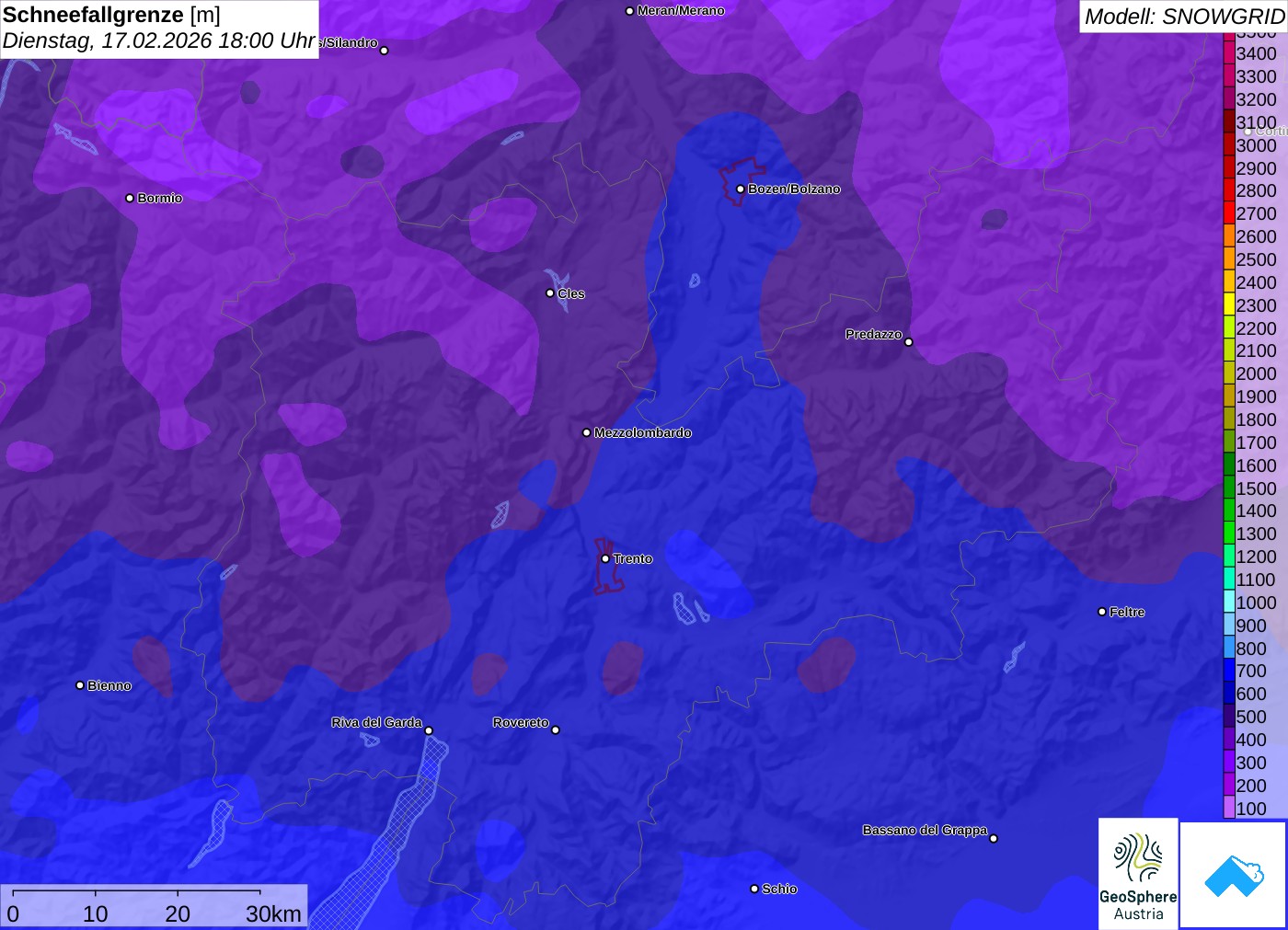Click legend value '3200'
This screenshot has height=930, width=1288.
coord(1256,99)
